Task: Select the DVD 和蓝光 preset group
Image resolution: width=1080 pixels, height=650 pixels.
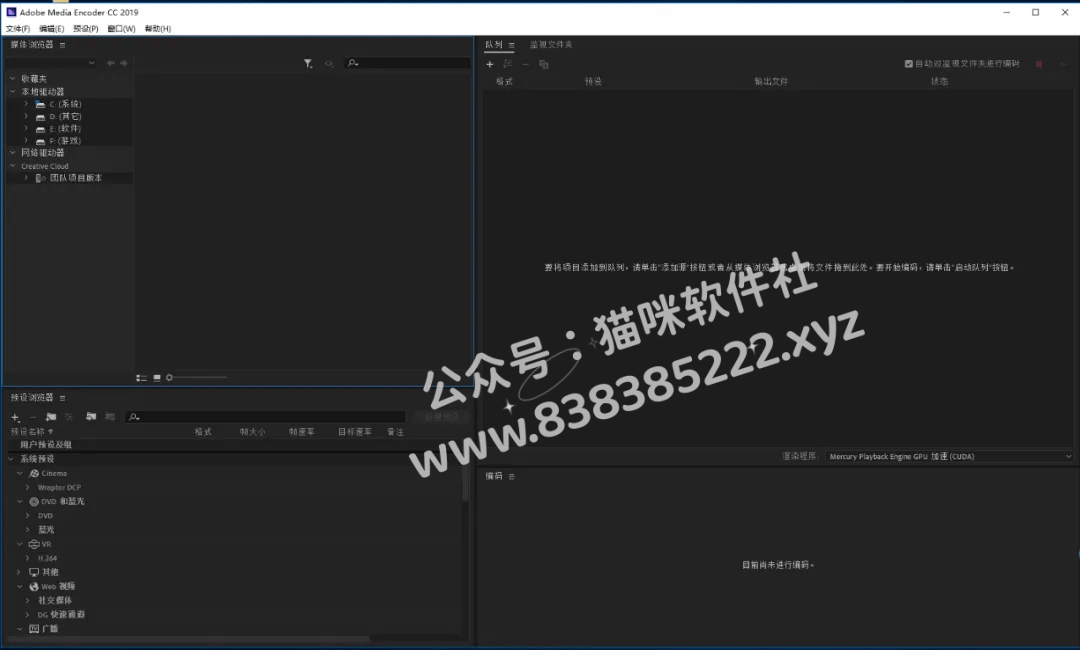Action: 62,502
